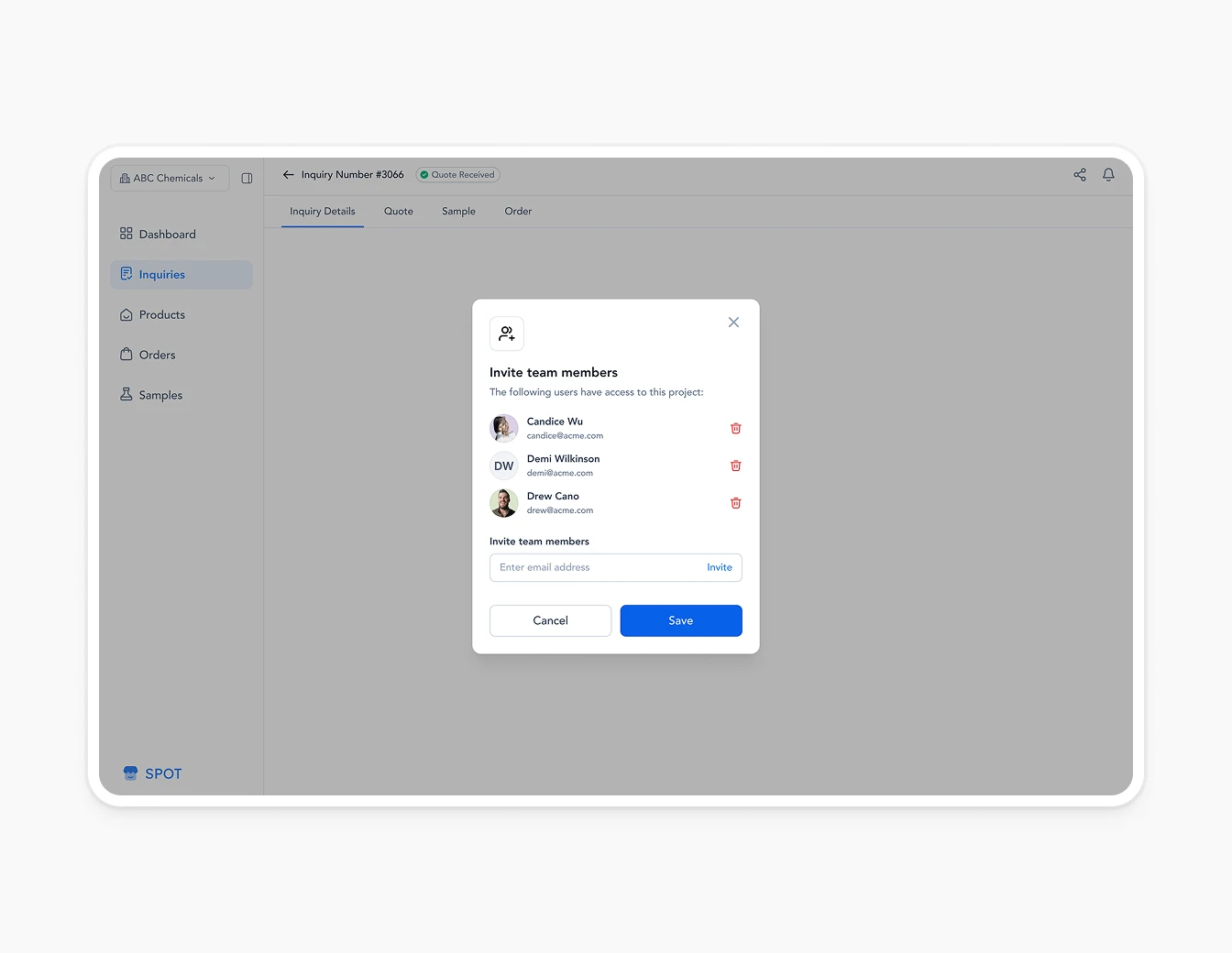Click the Products icon in the sidebar
The image size is (1232, 953).
point(126,314)
